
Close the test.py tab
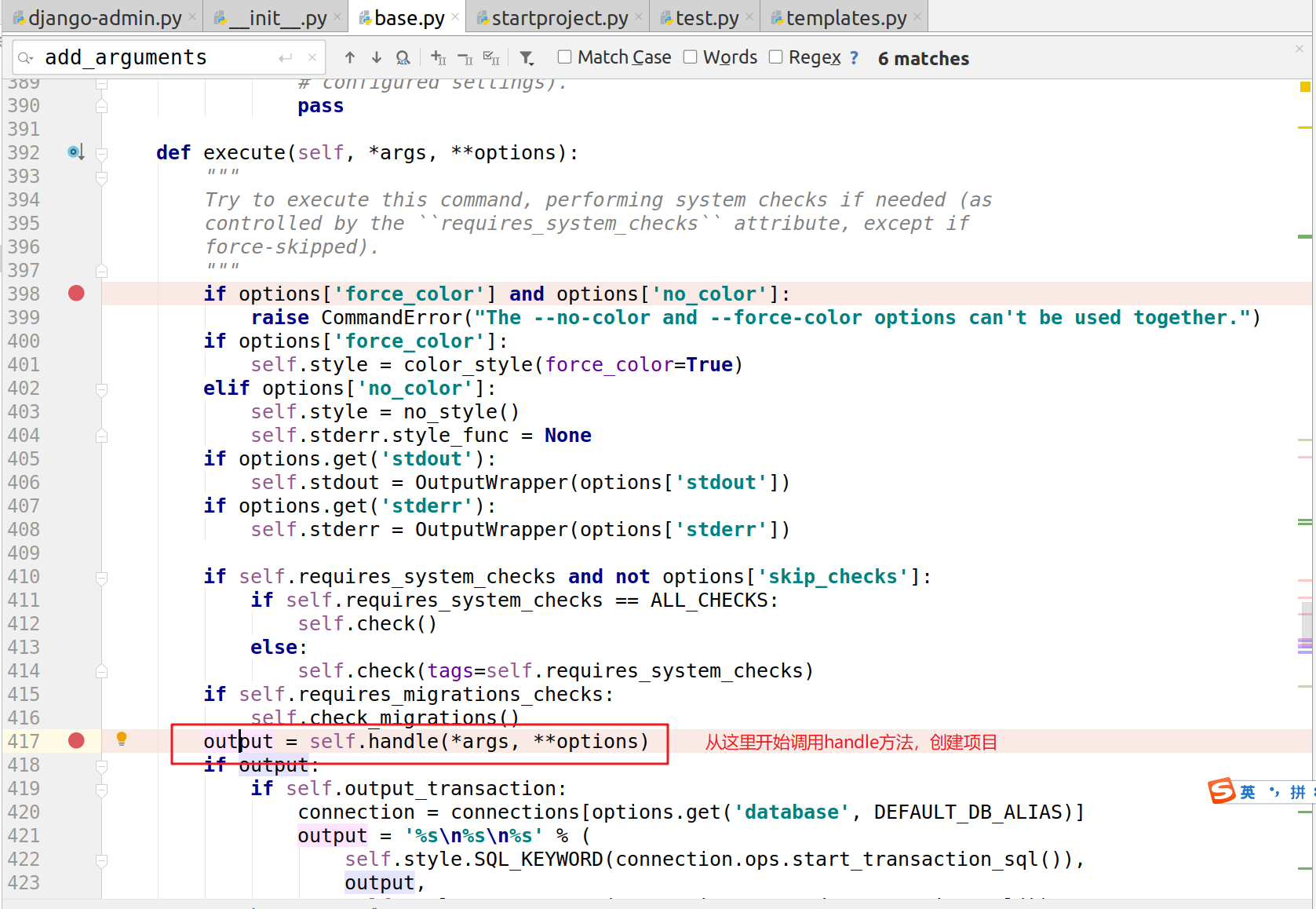(x=749, y=16)
